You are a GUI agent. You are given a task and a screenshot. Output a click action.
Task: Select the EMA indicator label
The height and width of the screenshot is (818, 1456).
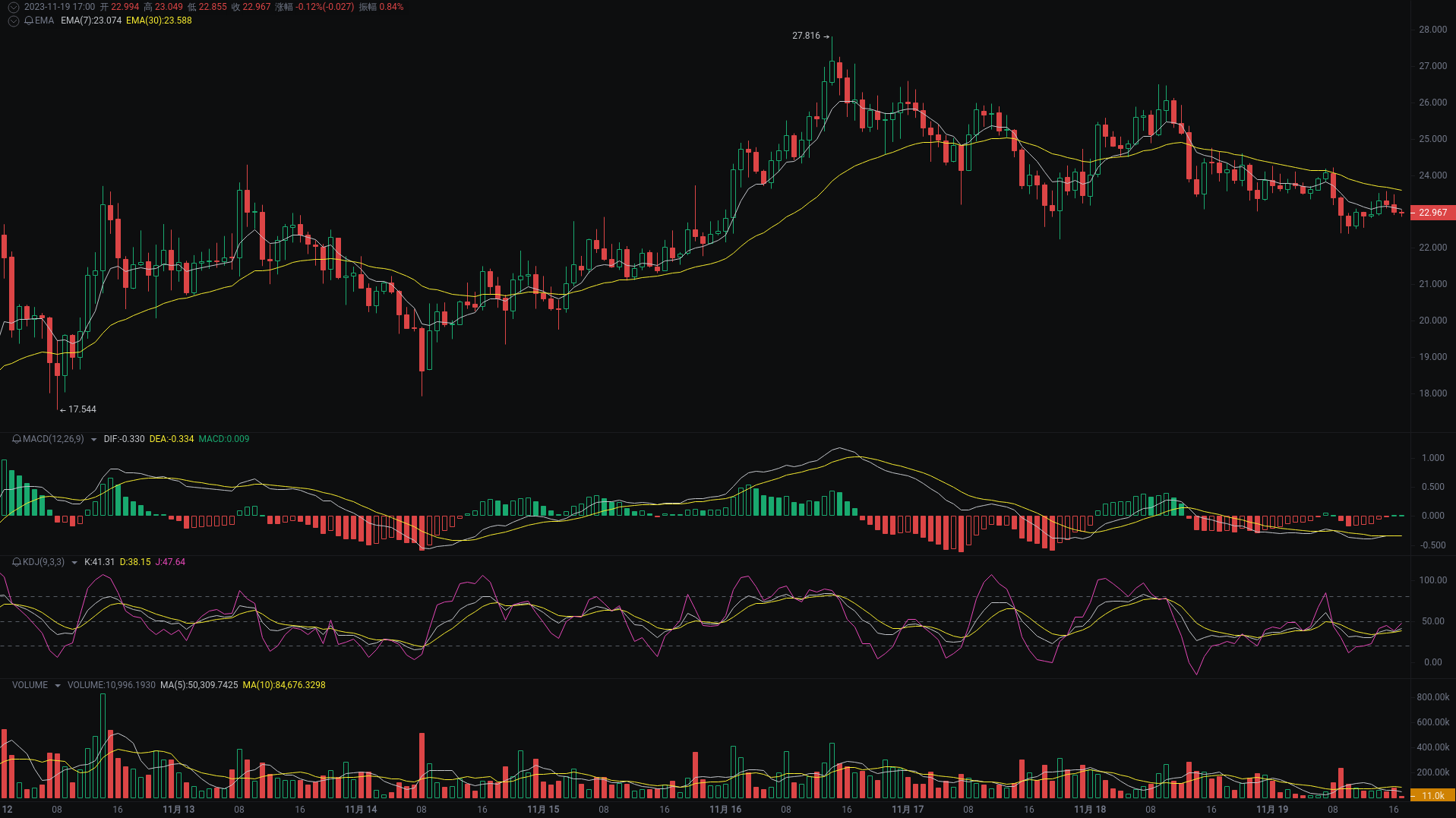pos(44,21)
